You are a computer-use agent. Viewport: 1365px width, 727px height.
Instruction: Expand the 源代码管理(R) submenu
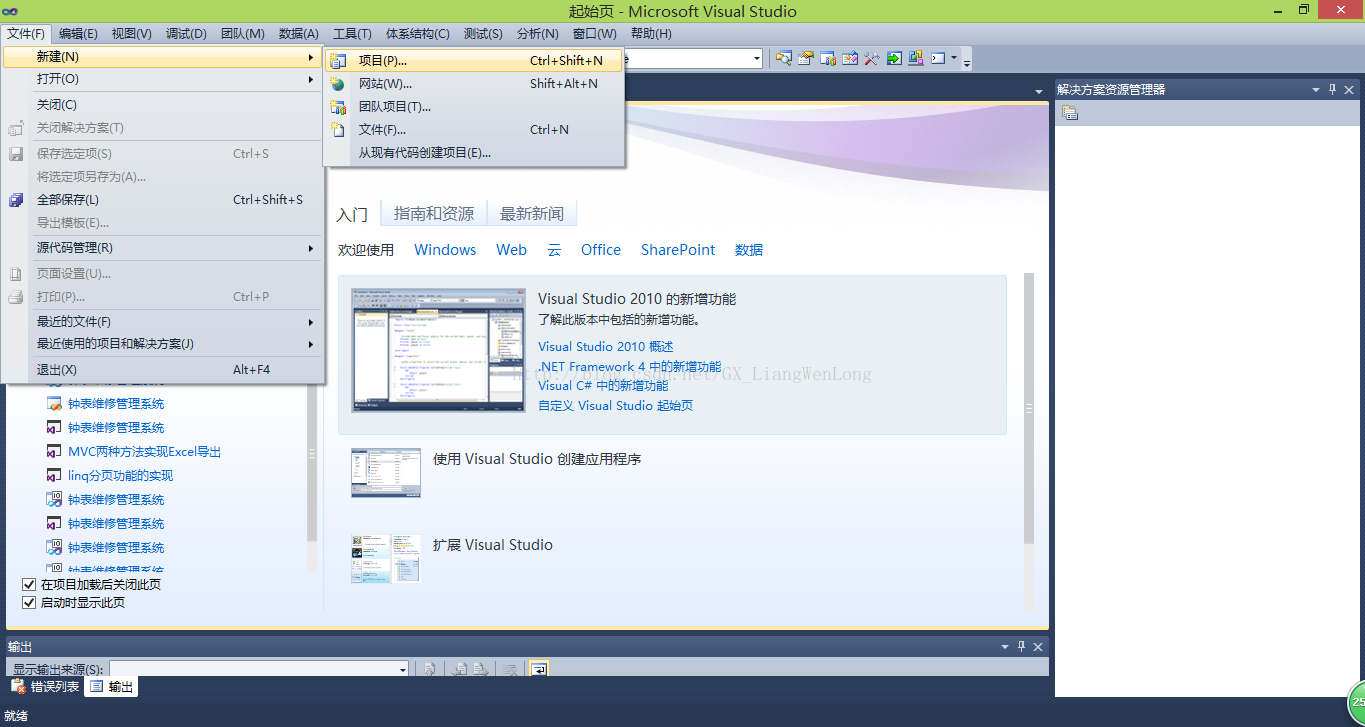coord(163,248)
